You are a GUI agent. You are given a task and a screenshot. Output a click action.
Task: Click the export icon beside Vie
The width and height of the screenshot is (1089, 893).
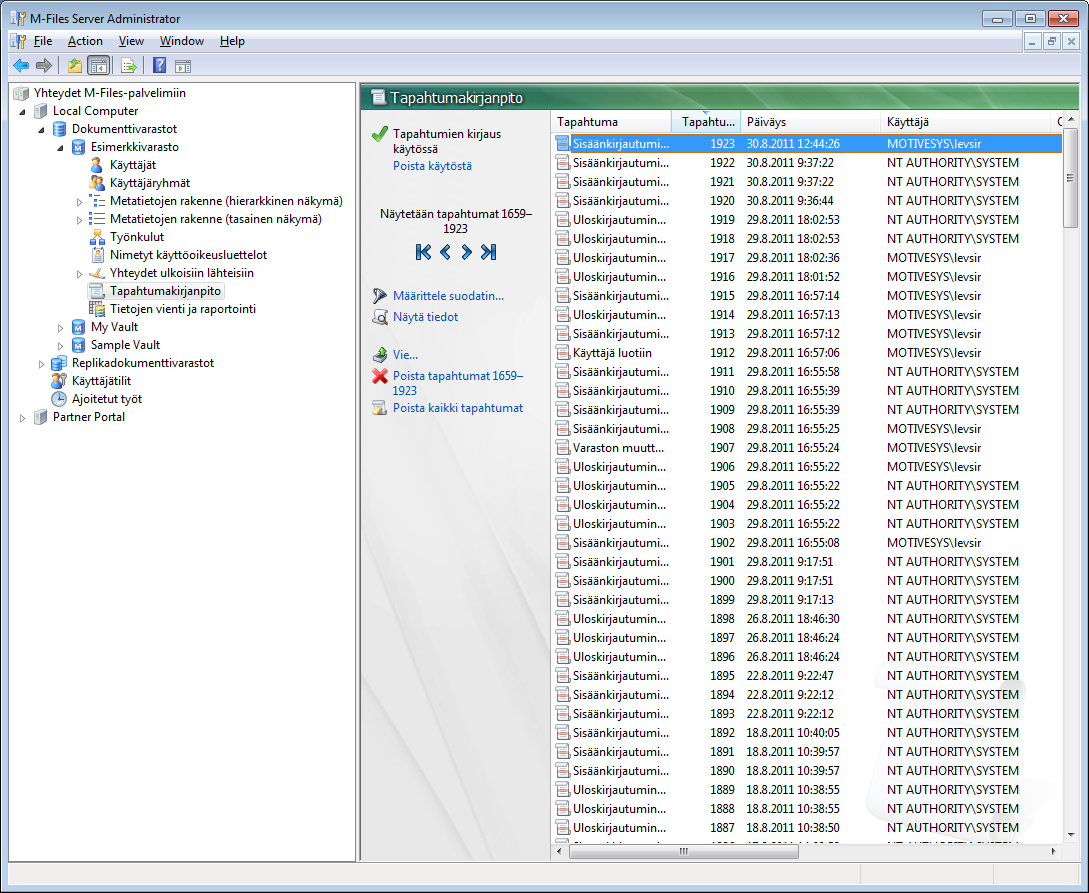pos(379,355)
